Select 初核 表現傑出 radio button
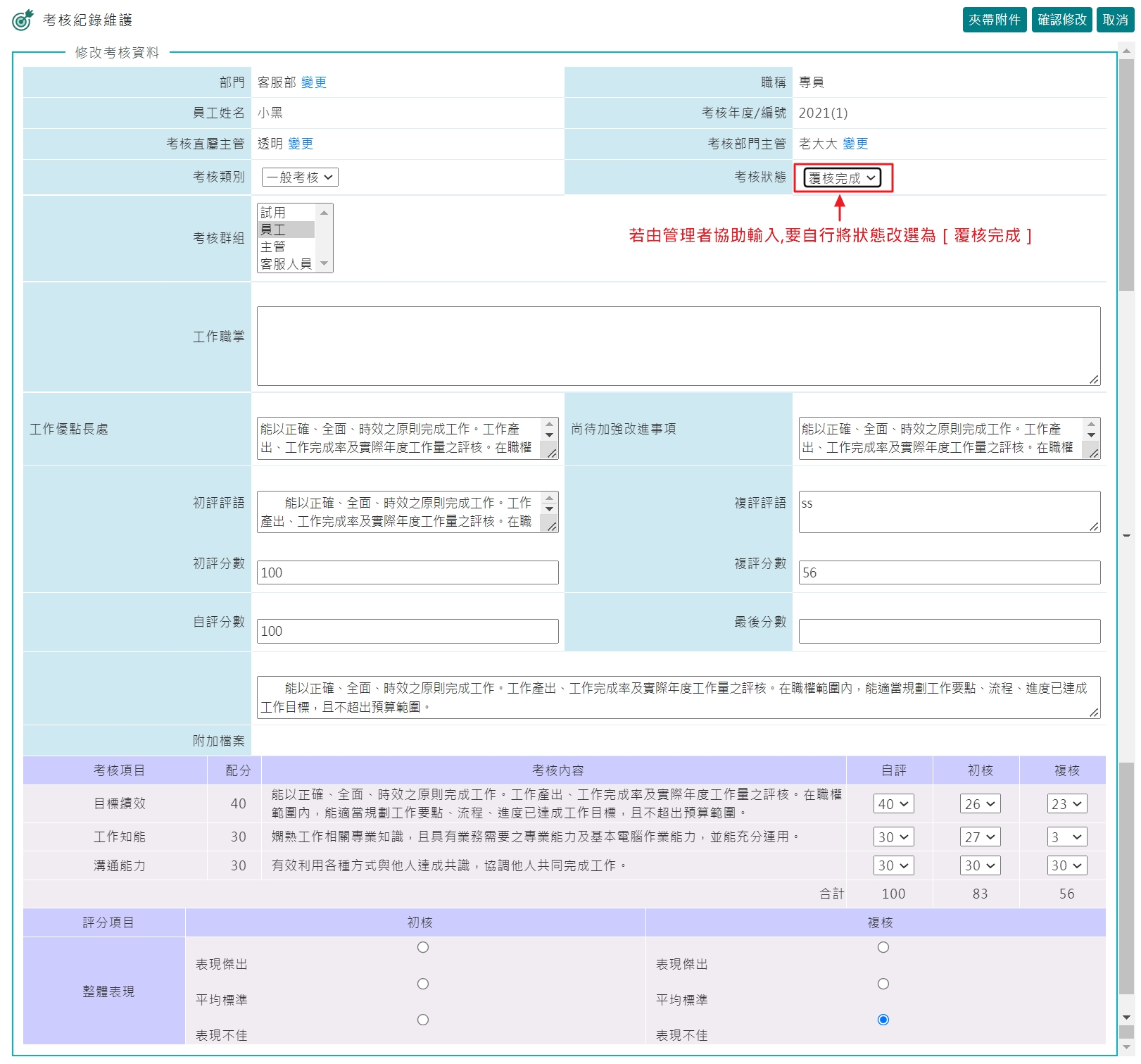 (x=423, y=948)
